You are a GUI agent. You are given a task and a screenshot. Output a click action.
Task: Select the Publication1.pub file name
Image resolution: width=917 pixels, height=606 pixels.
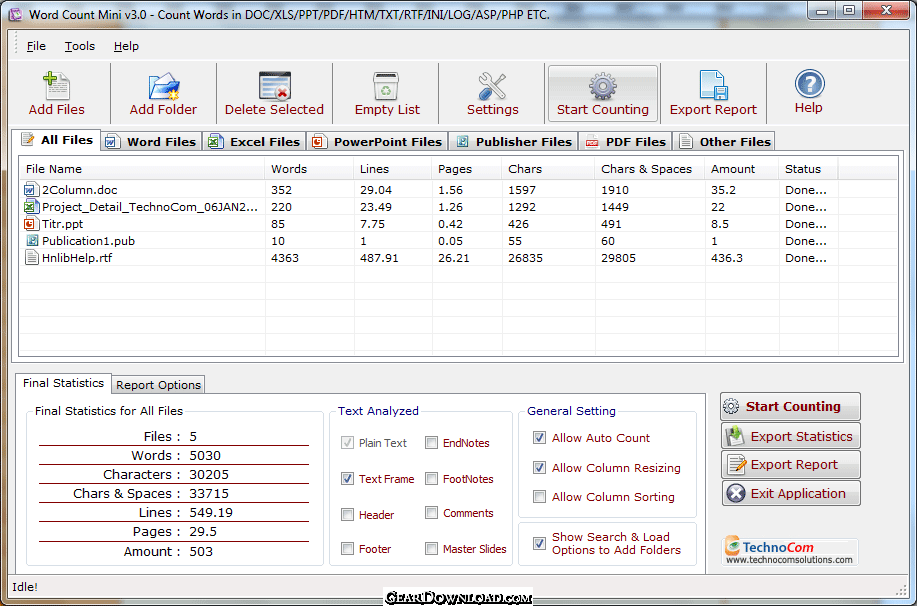point(88,241)
